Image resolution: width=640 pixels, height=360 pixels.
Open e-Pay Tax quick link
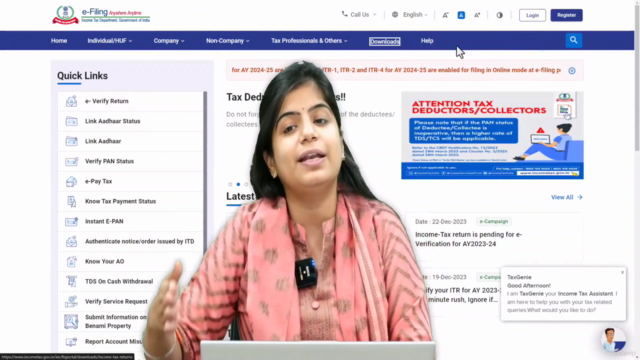[x=98, y=181]
